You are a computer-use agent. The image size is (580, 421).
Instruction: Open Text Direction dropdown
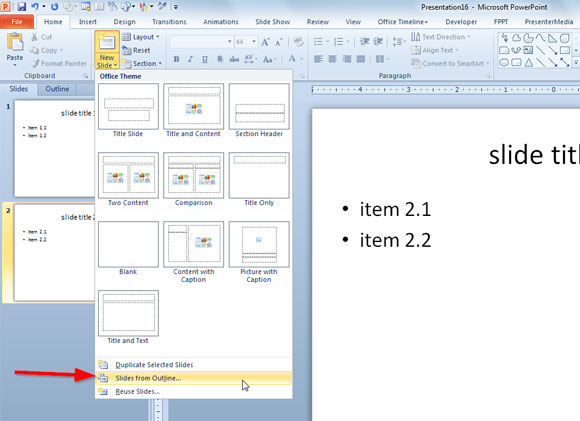point(441,37)
